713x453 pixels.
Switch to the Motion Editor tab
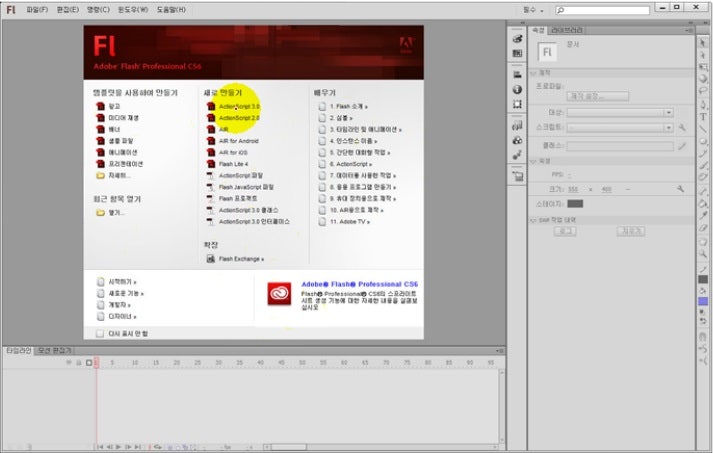coord(54,351)
